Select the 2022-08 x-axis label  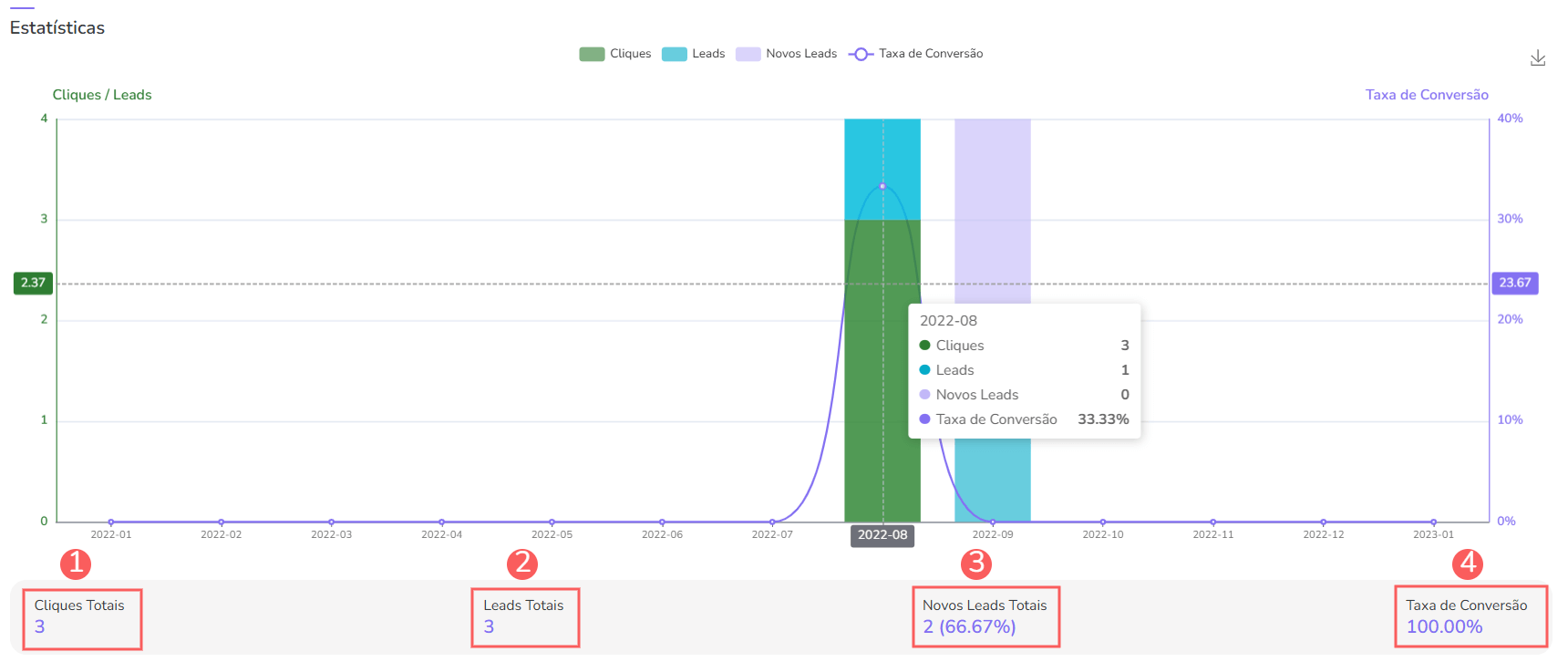pyautogui.click(x=882, y=535)
